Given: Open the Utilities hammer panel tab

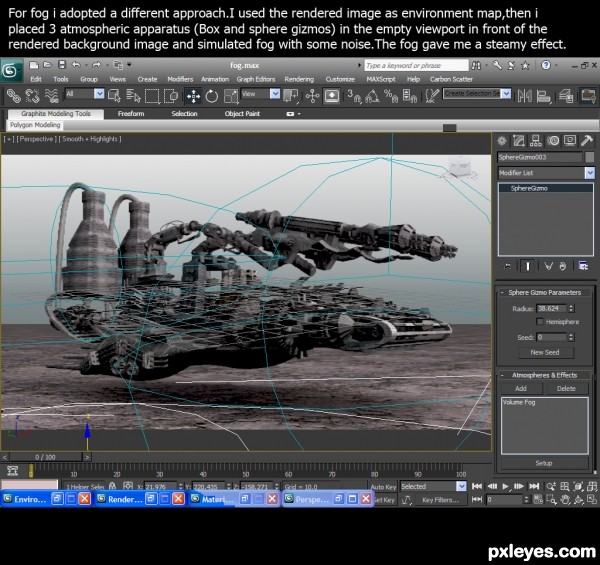Looking at the screenshot, I should click(x=587, y=141).
